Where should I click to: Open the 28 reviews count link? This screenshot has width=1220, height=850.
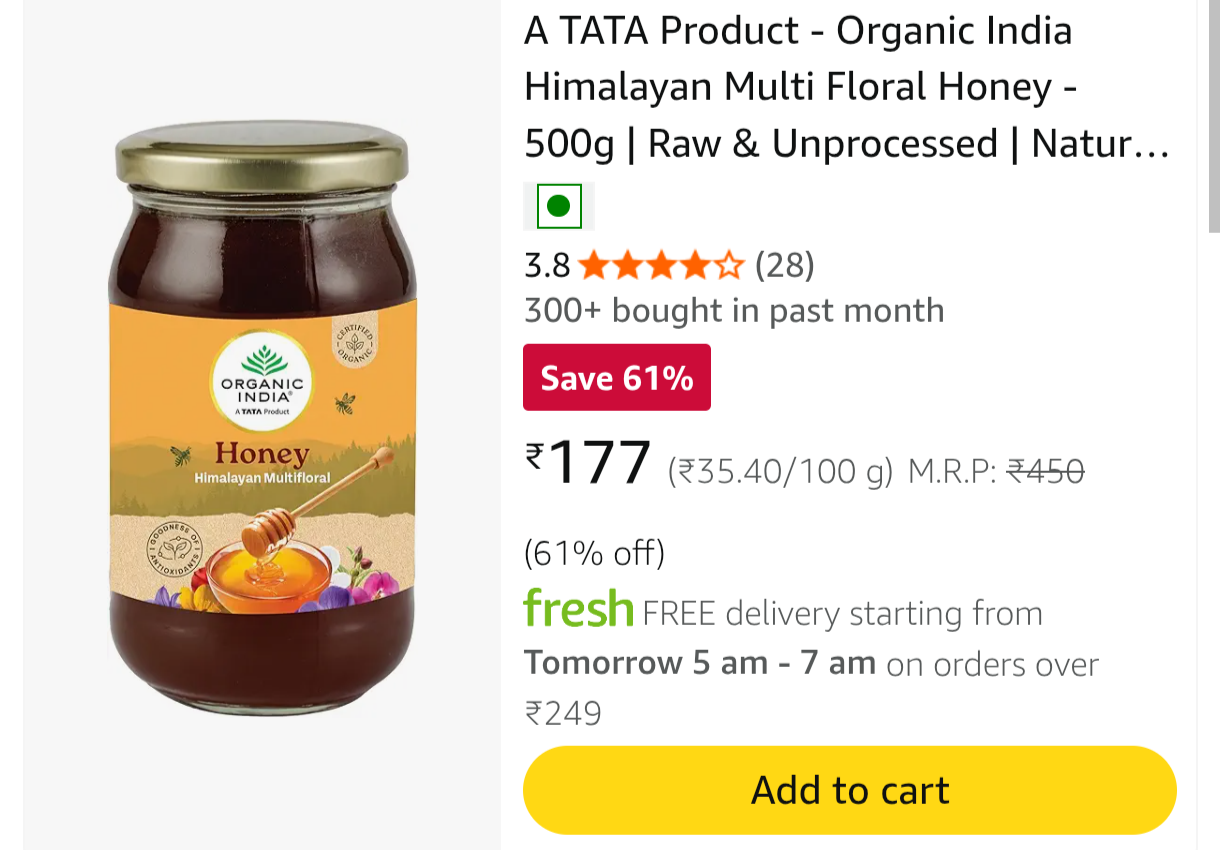tap(785, 266)
